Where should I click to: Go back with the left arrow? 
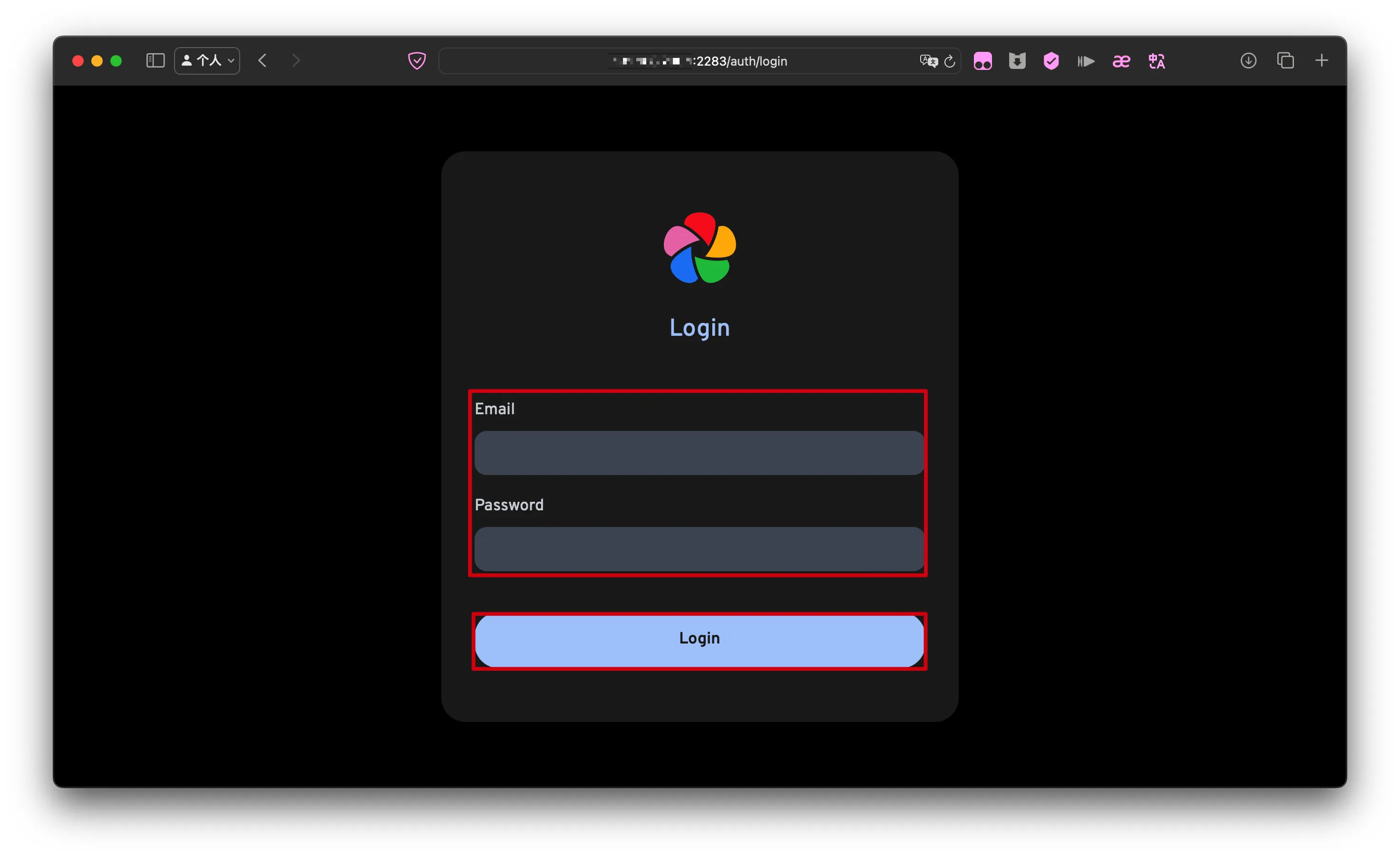click(x=262, y=61)
